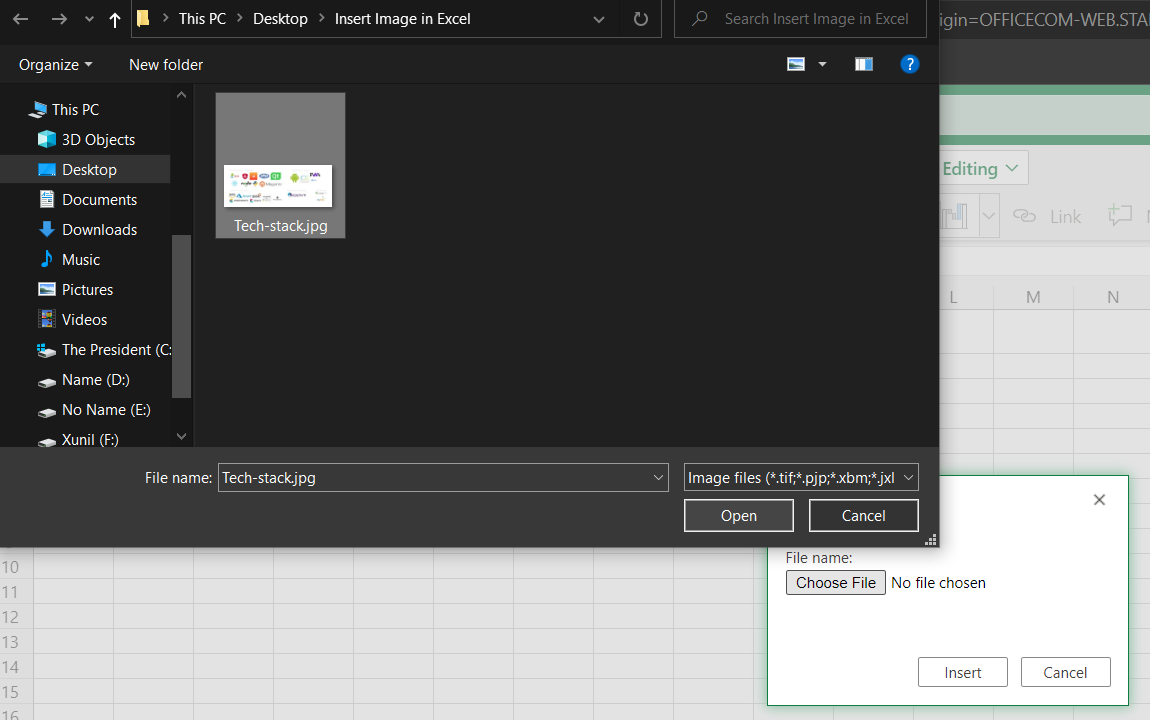This screenshot has width=1150, height=720.
Task: Change the file view layout icon
Action: (796, 65)
